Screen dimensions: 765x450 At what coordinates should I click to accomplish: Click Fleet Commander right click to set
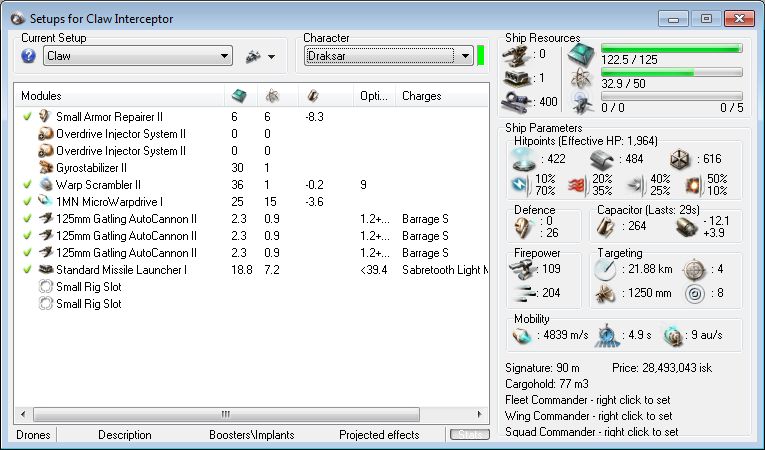[587, 400]
